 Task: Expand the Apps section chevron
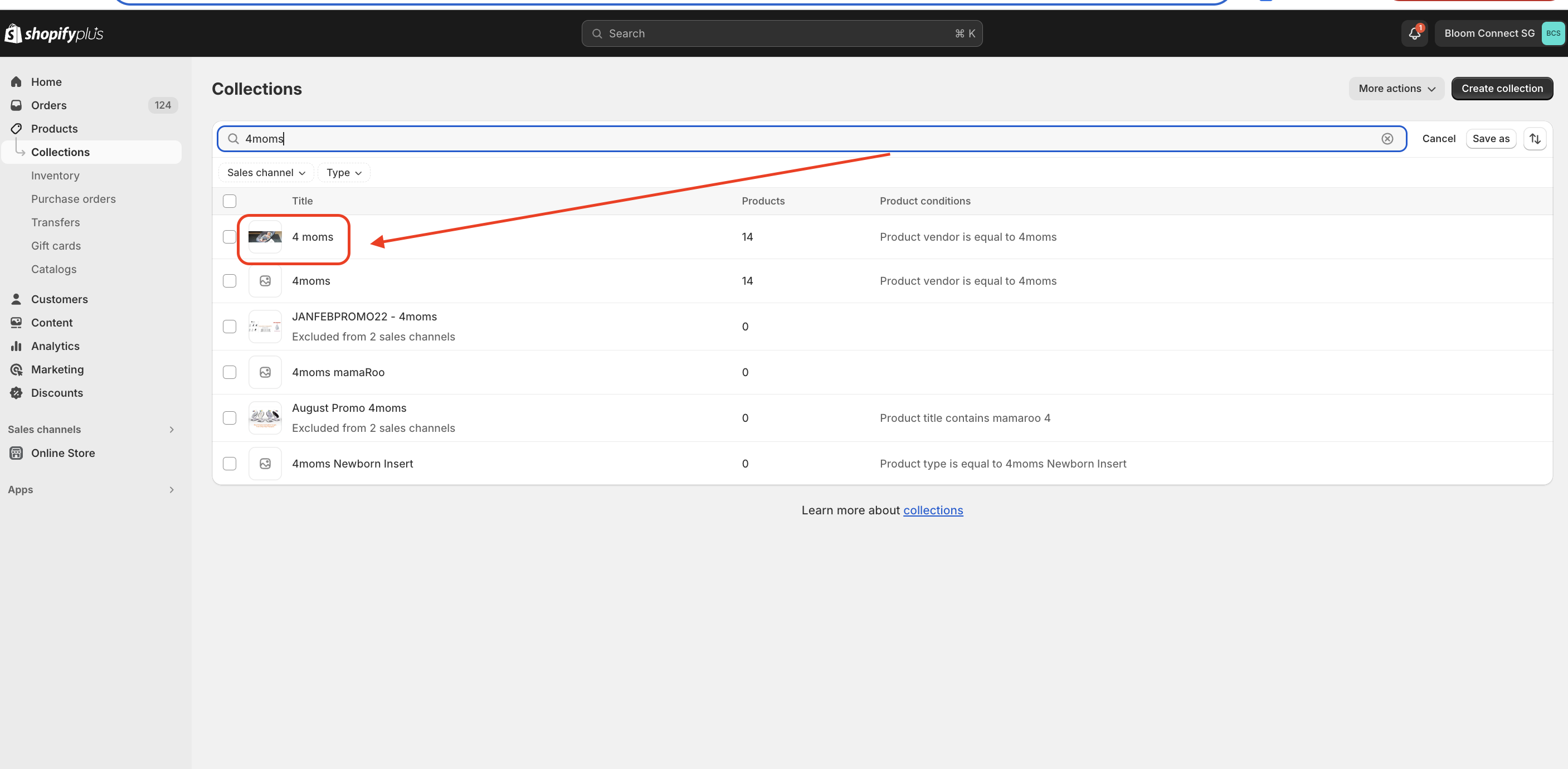[172, 489]
